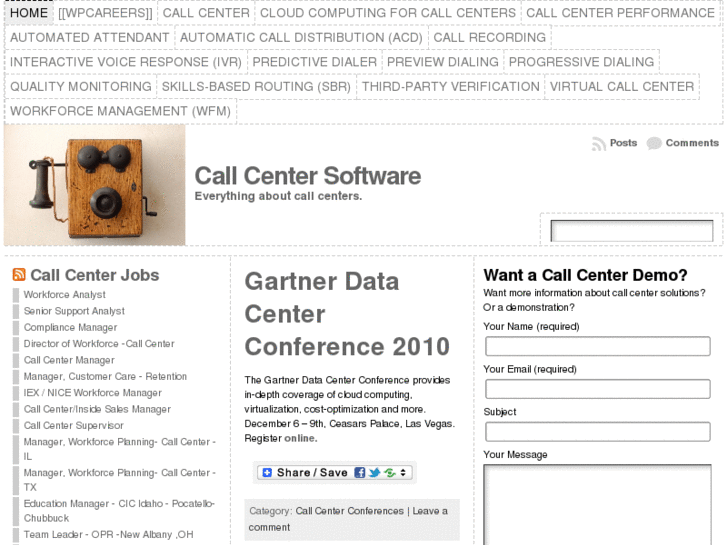Open Progressive Dialing page
The width and height of the screenshot is (727, 545).
tap(581, 62)
